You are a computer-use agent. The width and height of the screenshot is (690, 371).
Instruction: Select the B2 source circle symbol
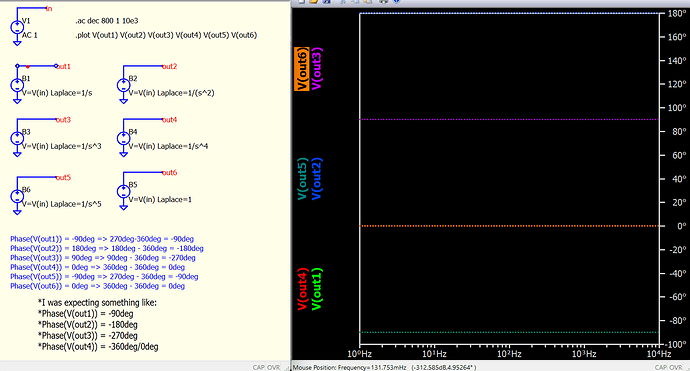tap(124, 85)
